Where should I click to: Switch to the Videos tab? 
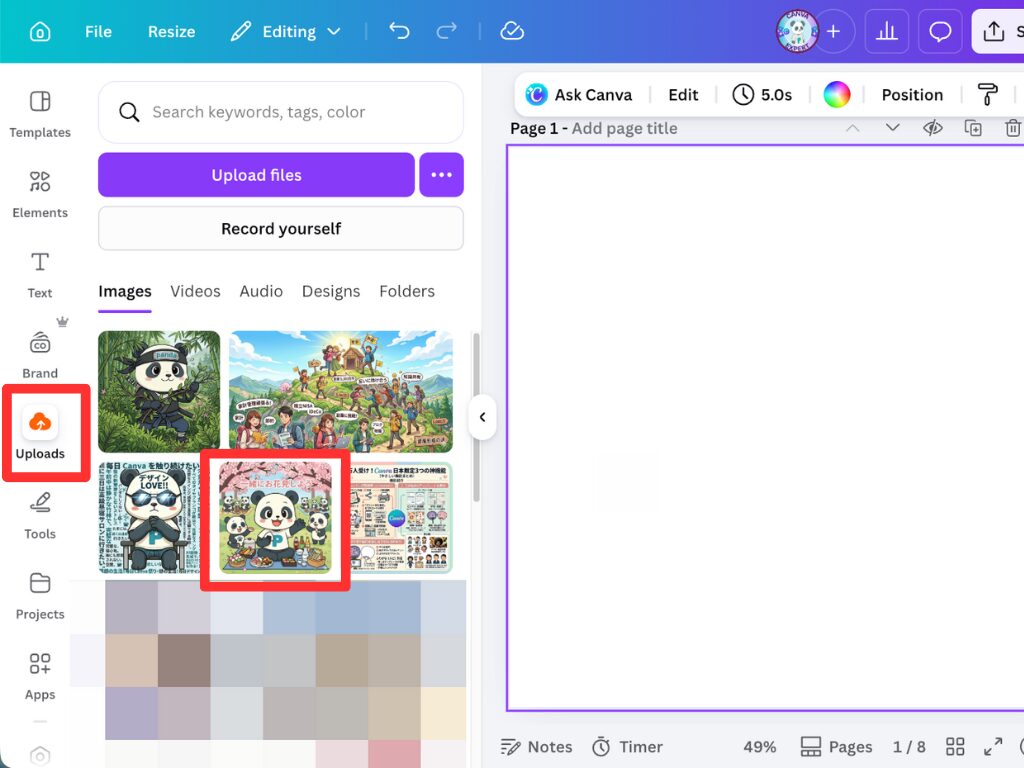point(195,291)
